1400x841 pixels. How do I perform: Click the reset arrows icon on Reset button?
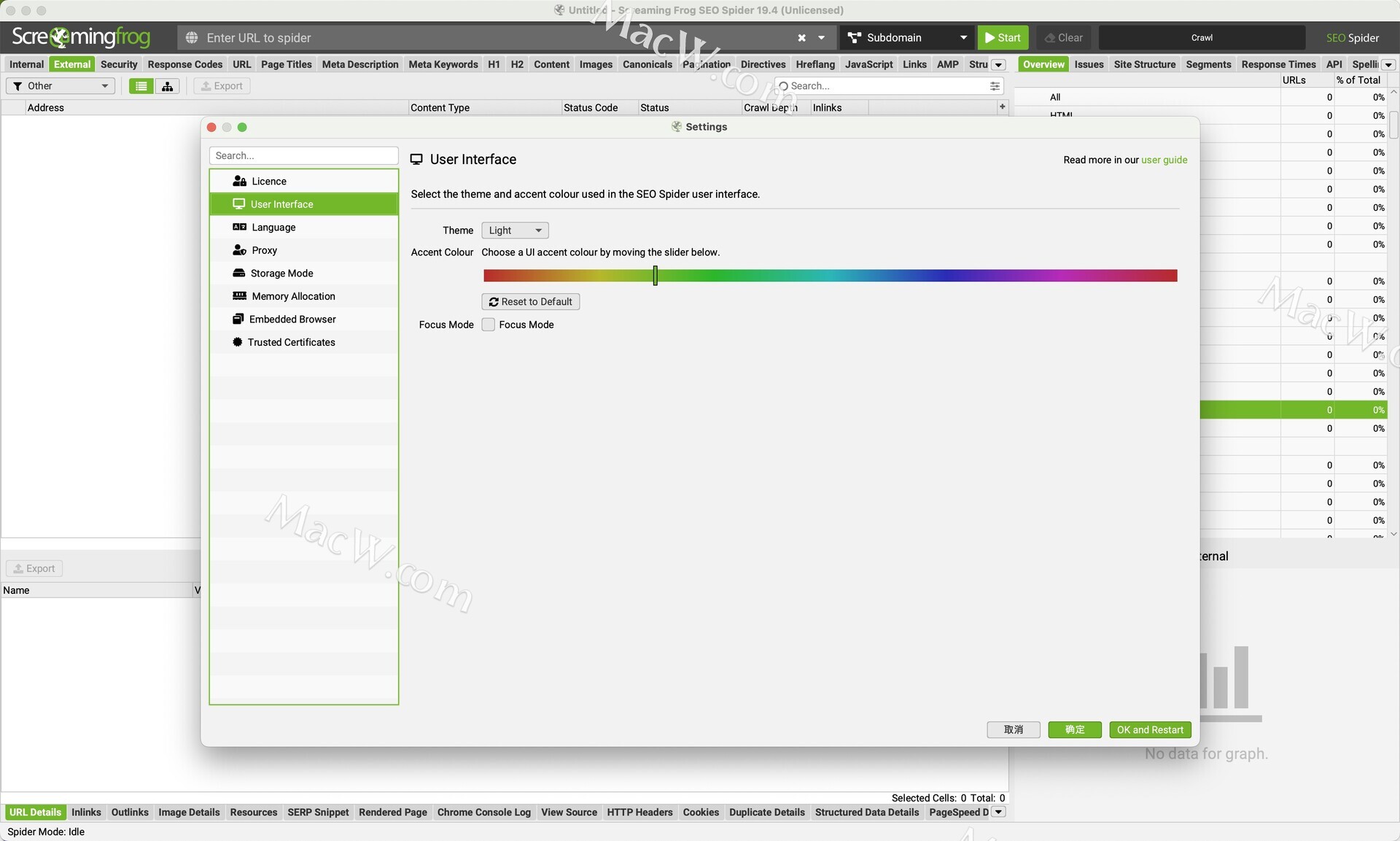494,302
